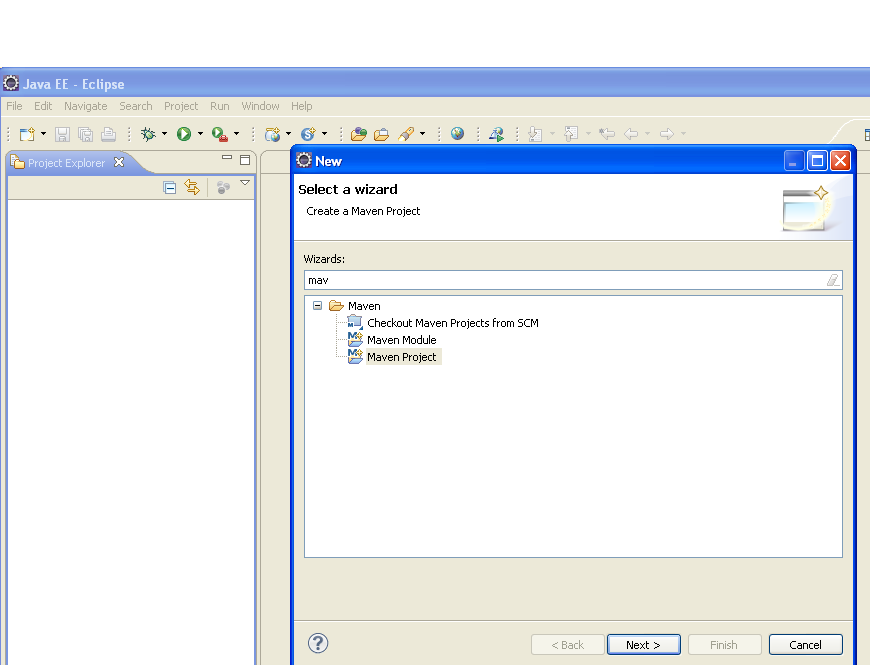Open the Search menu
The height and width of the screenshot is (665, 870).
point(135,106)
